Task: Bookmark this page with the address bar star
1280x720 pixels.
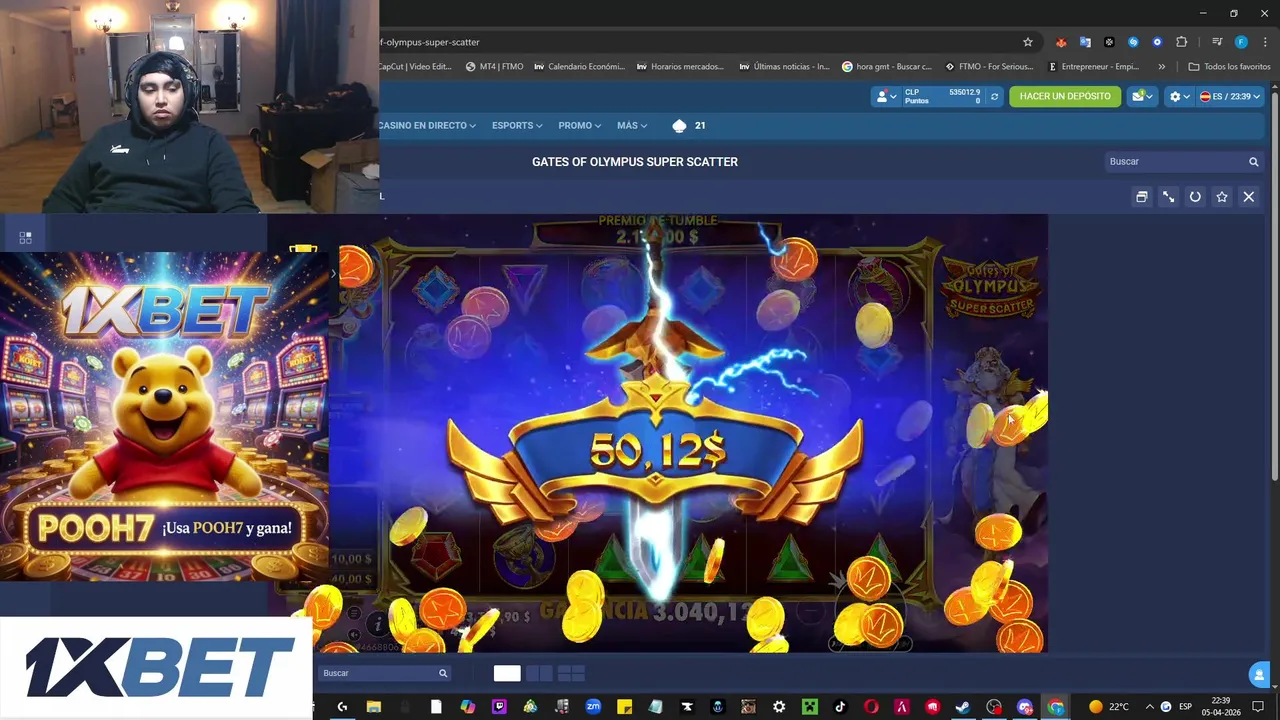Action: [x=1027, y=42]
